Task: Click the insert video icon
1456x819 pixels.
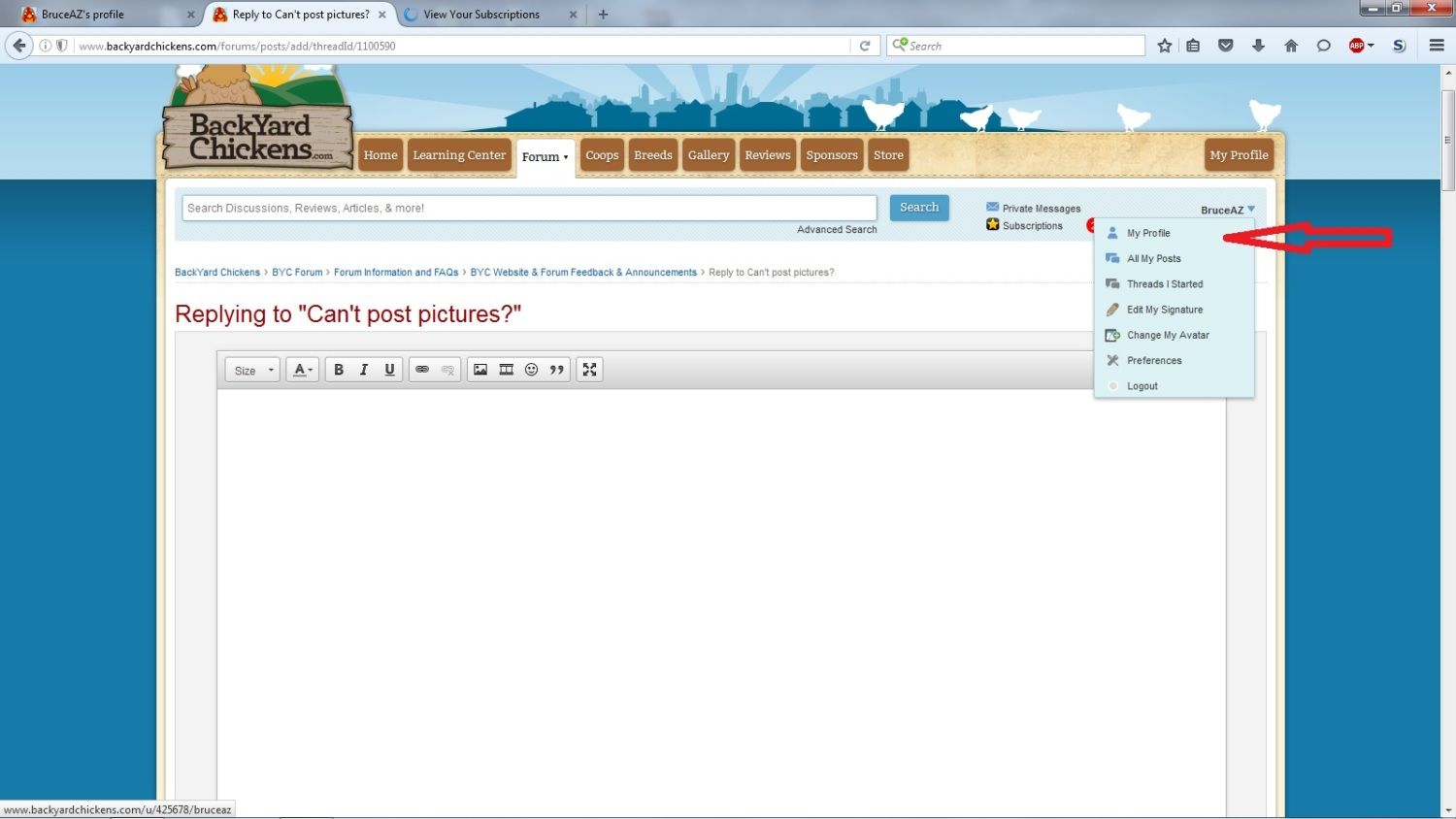Action: 506,370
